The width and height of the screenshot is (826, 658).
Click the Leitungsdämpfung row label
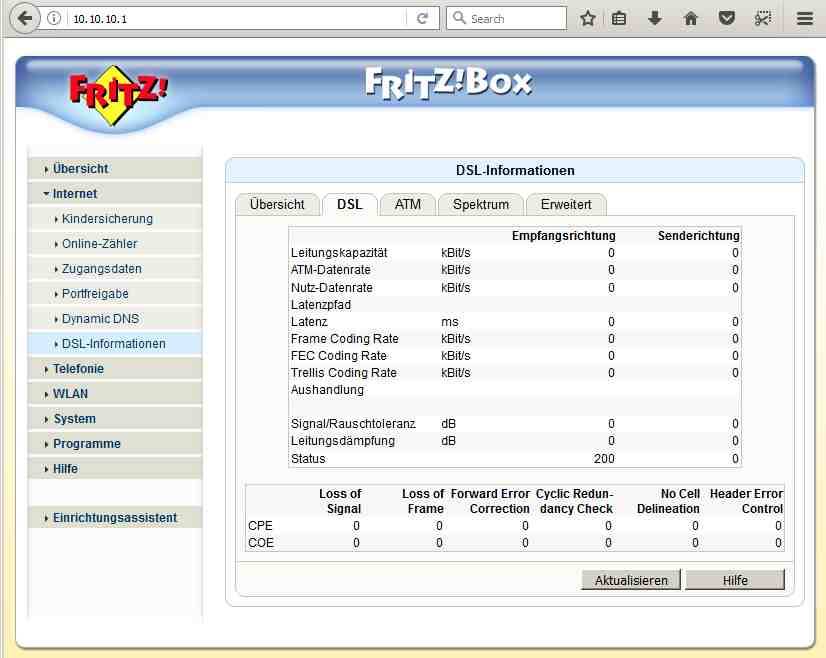(342, 440)
